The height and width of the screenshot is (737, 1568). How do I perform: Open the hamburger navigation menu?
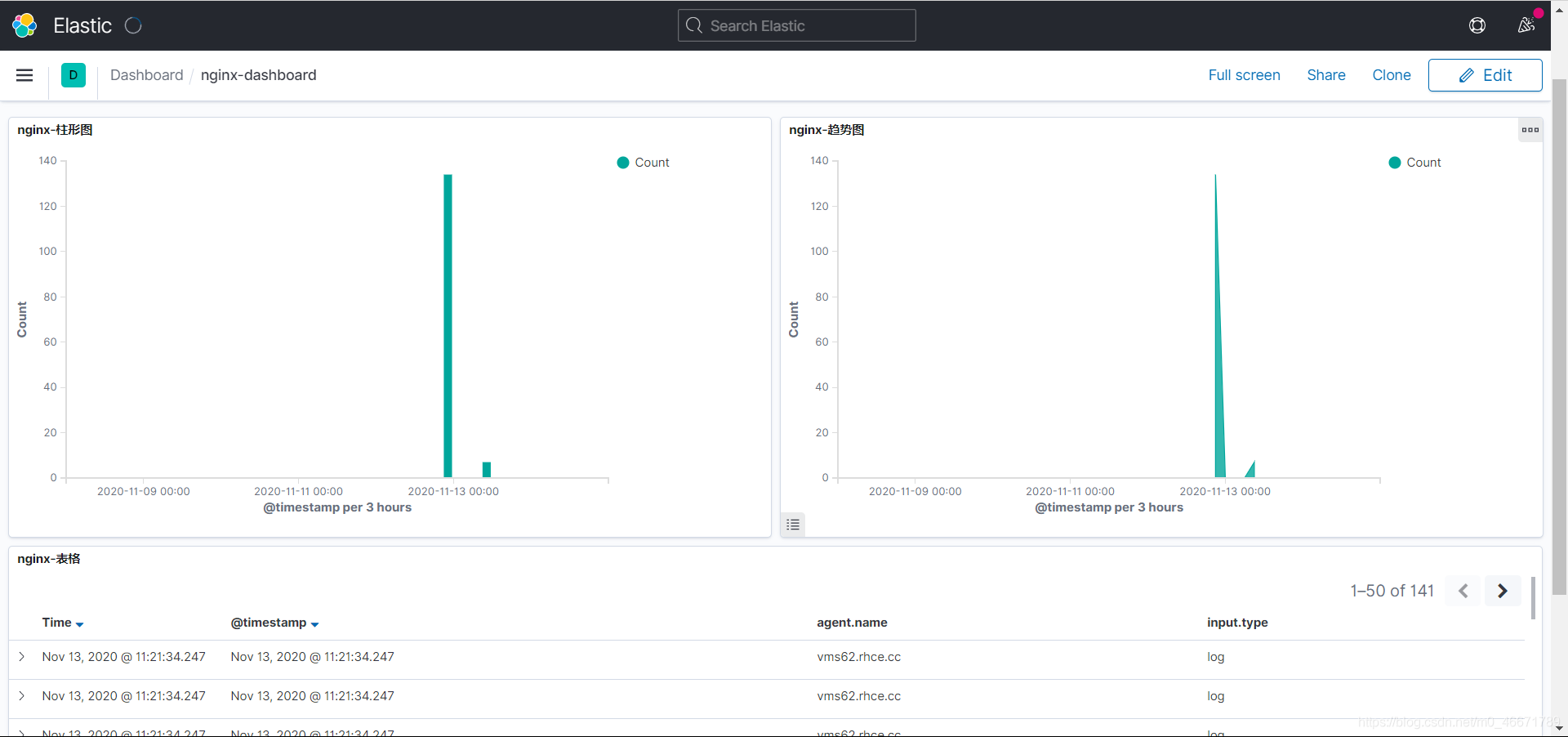pos(24,75)
